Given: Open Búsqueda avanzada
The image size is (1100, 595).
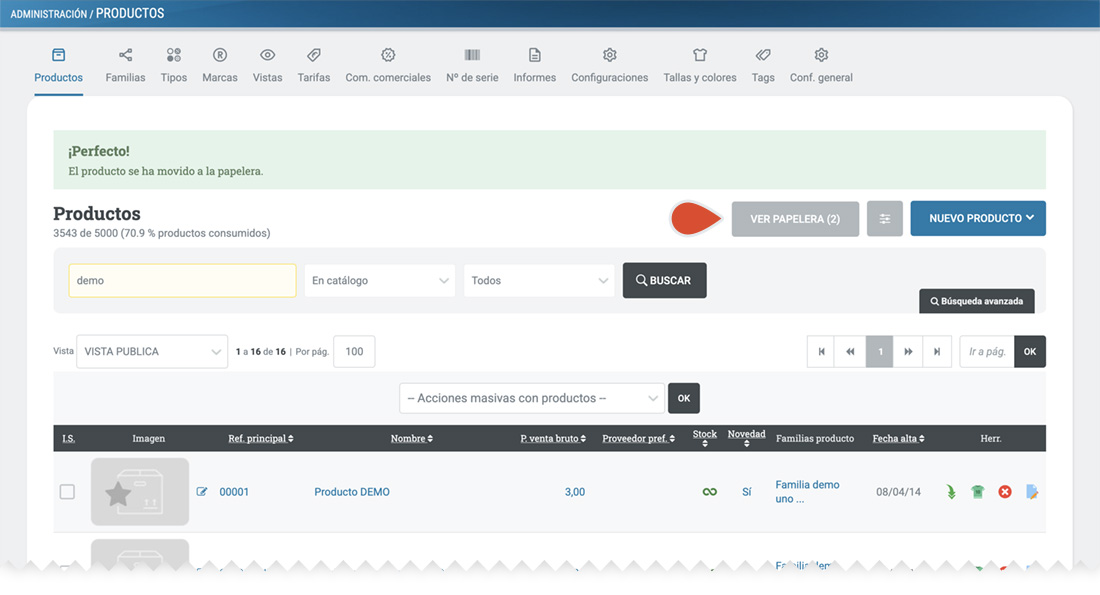Looking at the screenshot, I should (x=977, y=301).
